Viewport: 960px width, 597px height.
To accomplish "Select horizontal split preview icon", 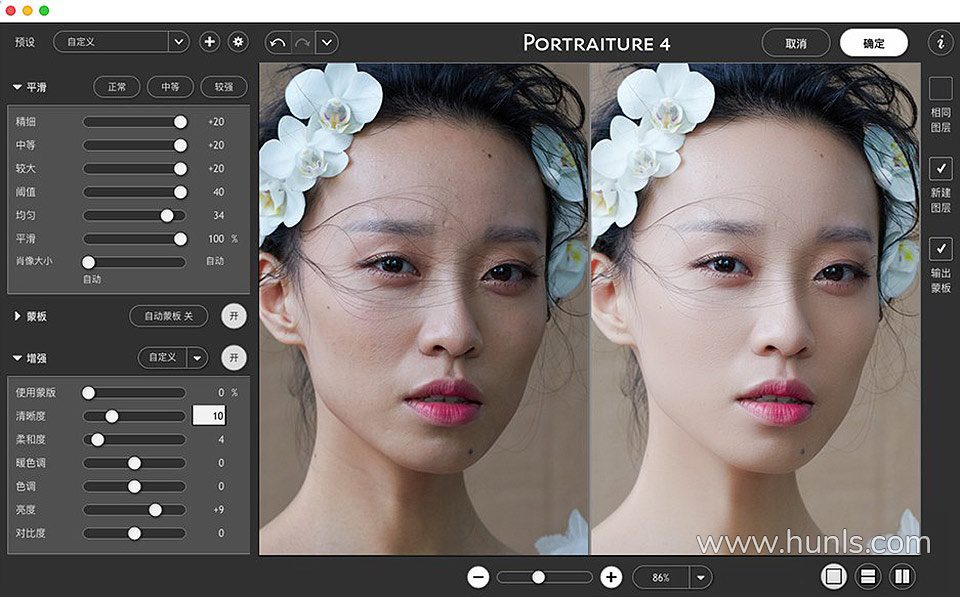I will tap(868, 576).
